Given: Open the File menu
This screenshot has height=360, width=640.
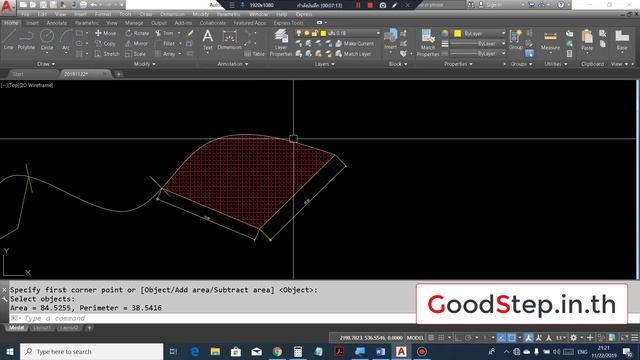Looking at the screenshot, I should click(25, 14).
